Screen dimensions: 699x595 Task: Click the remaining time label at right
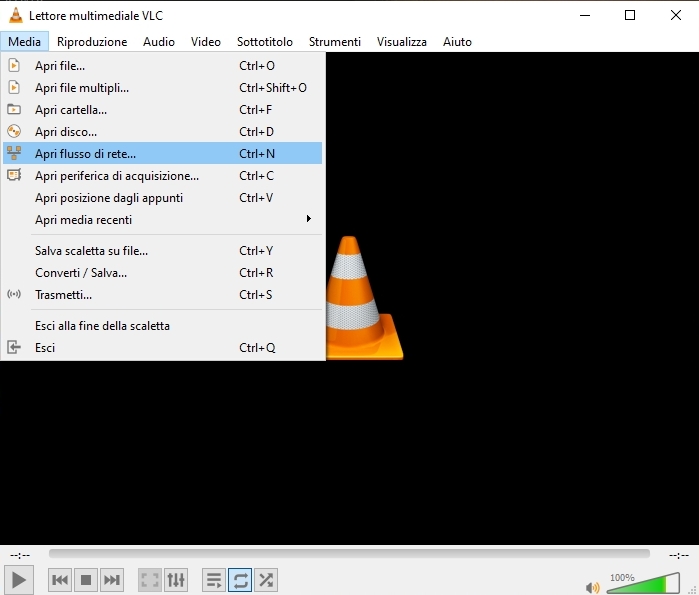[678, 555]
